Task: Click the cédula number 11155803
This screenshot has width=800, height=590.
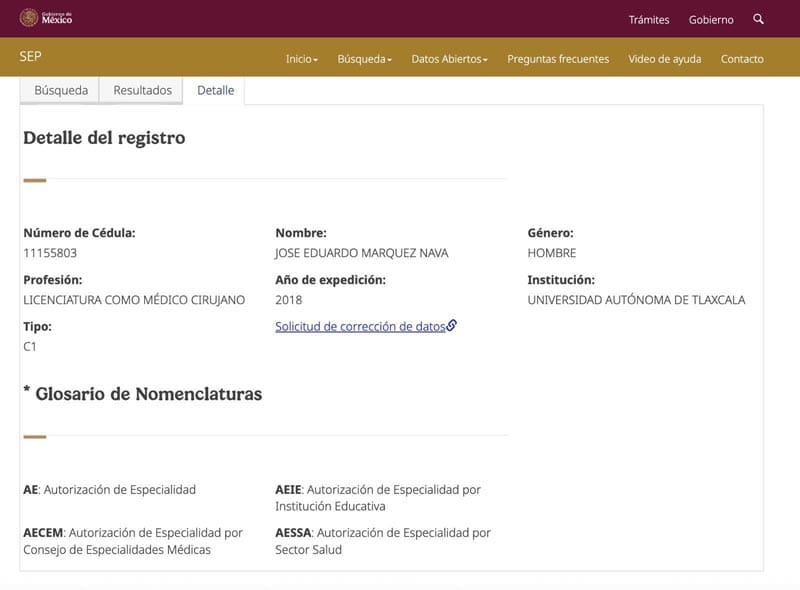Action: tap(50, 253)
